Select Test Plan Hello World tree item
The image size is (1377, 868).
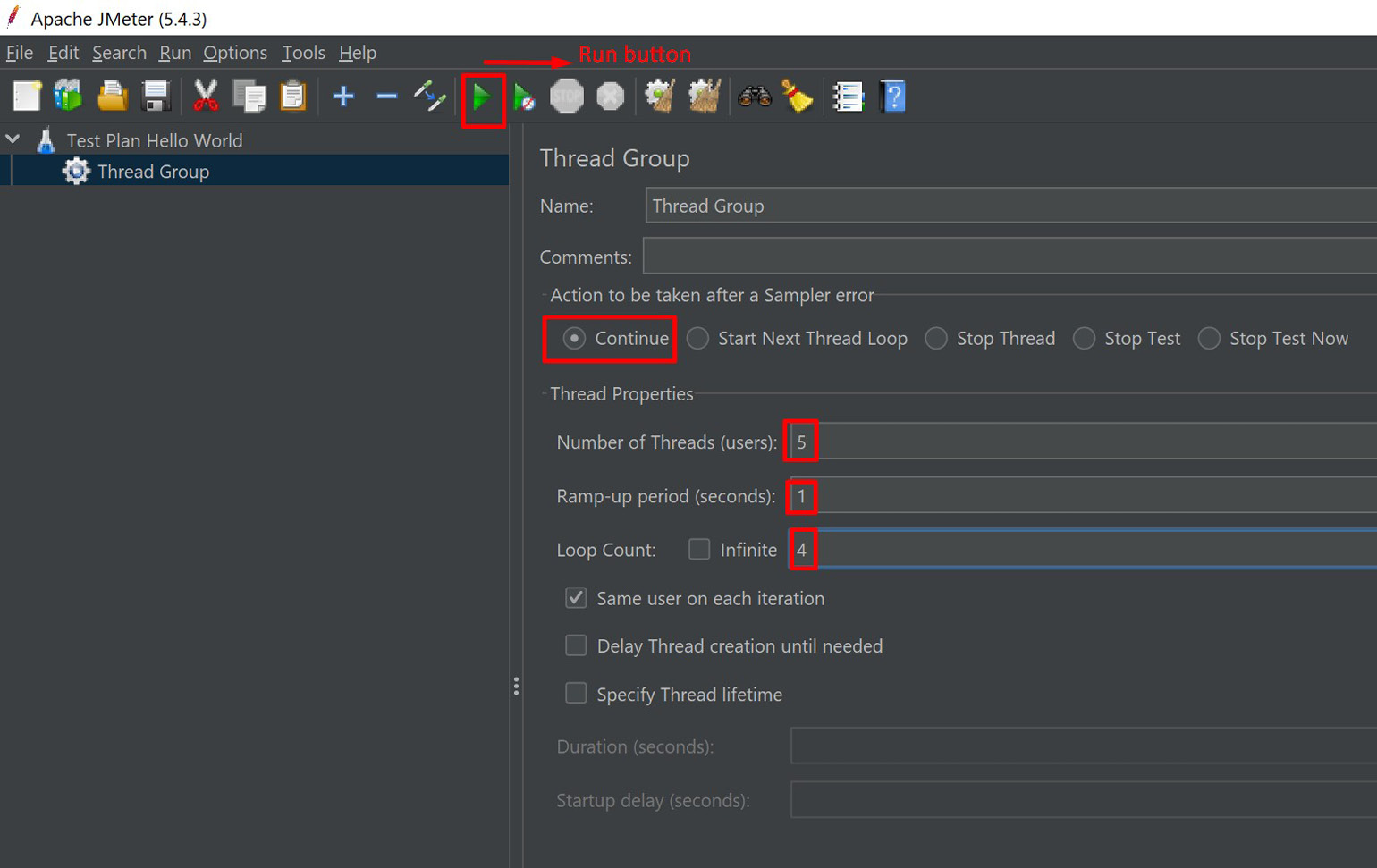click(x=154, y=140)
